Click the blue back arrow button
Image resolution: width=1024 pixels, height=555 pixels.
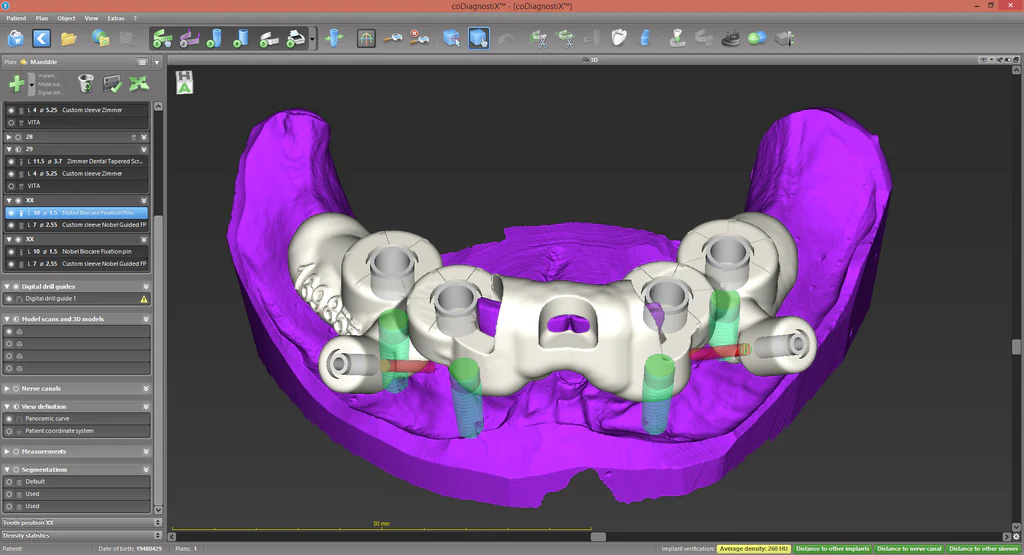point(41,39)
